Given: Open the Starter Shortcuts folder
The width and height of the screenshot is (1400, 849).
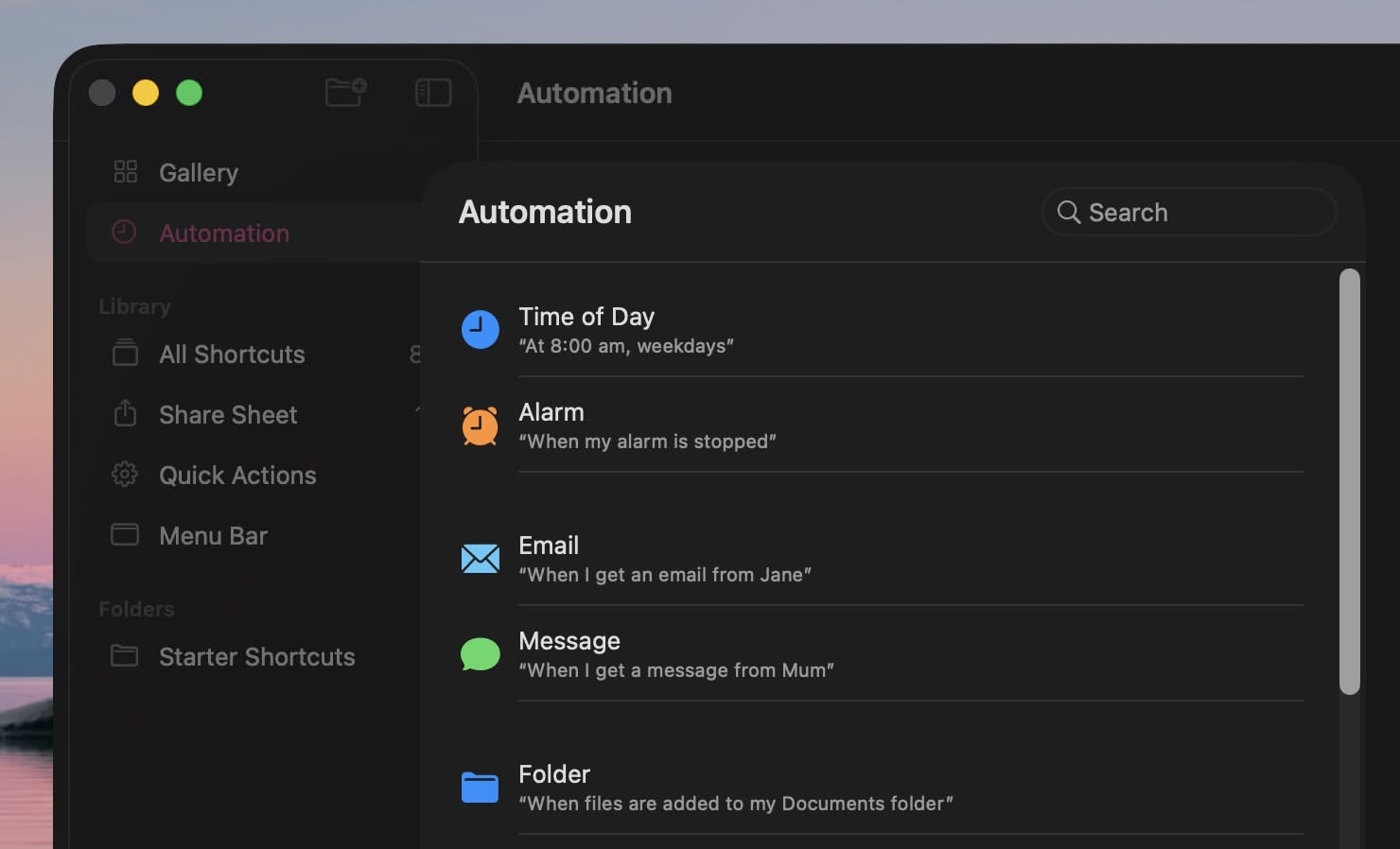Looking at the screenshot, I should (x=256, y=657).
